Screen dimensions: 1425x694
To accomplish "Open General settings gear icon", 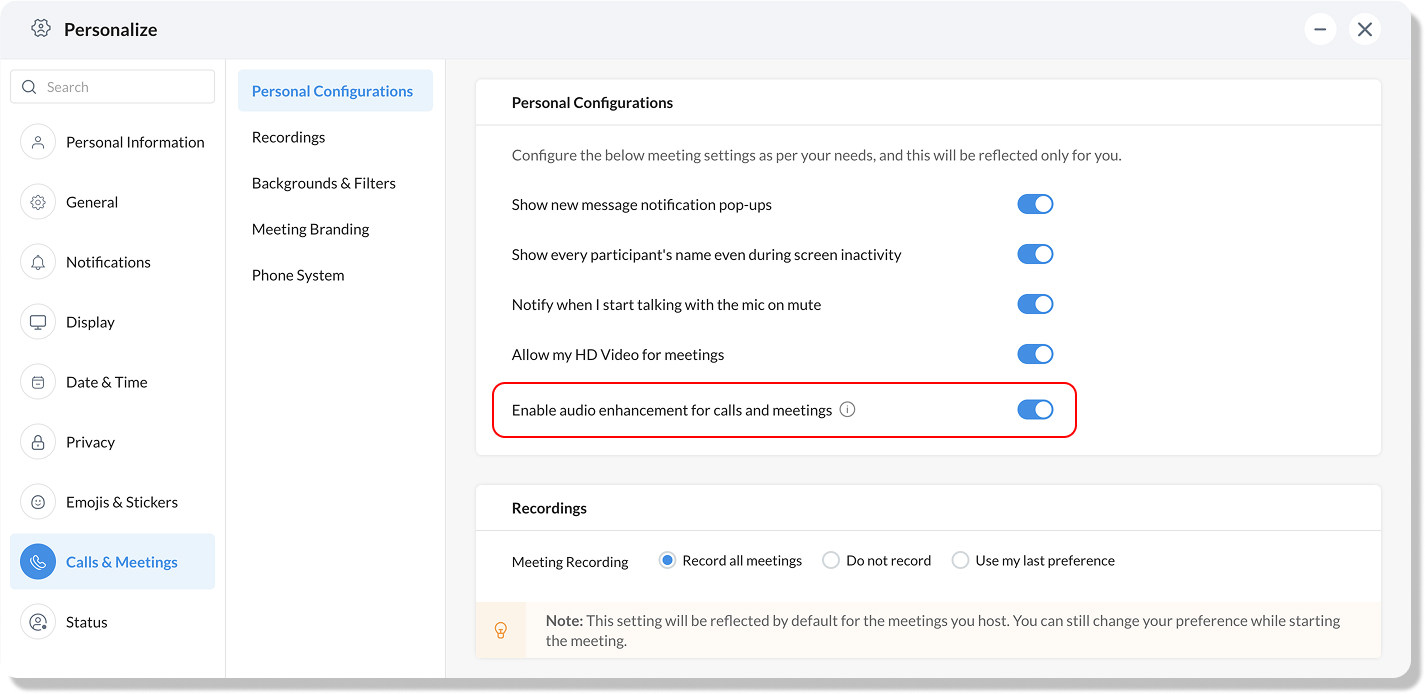I will tap(38, 202).
